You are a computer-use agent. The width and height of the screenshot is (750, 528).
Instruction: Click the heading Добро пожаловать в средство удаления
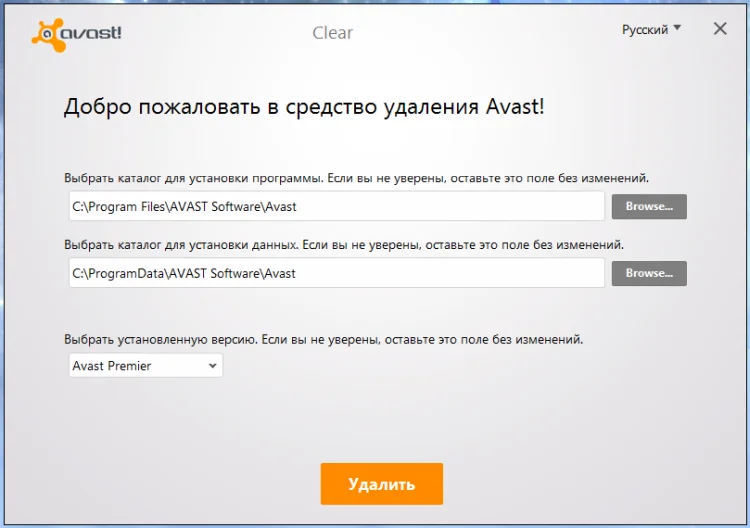click(x=304, y=106)
